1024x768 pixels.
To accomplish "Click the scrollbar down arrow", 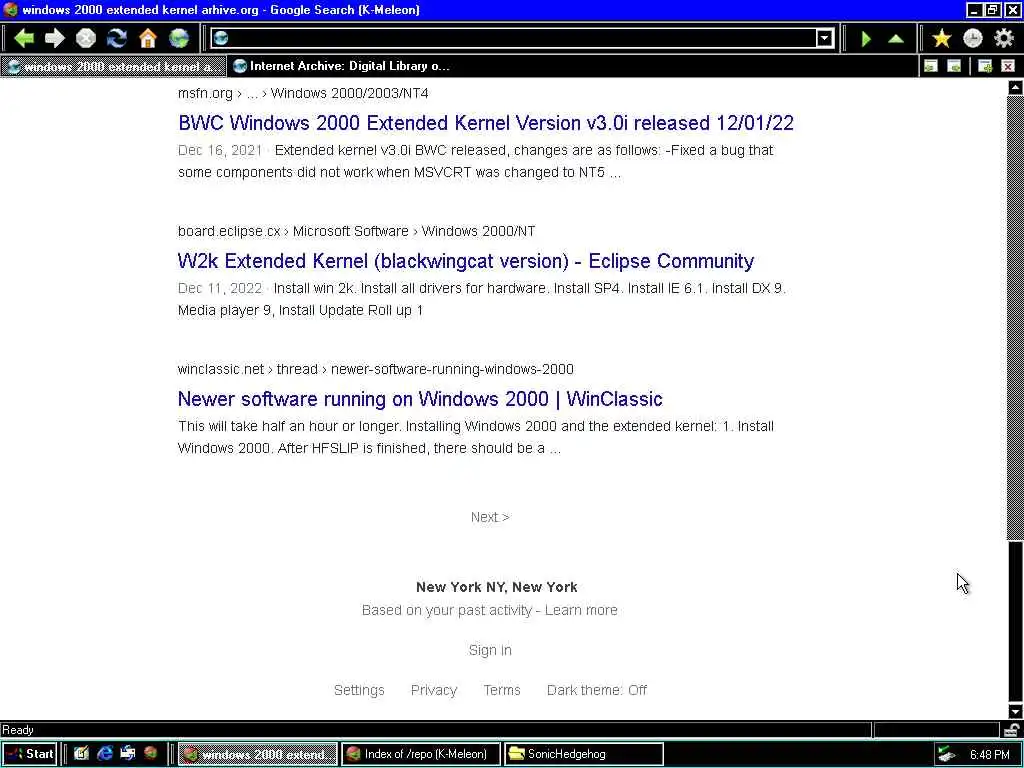I will [1015, 711].
